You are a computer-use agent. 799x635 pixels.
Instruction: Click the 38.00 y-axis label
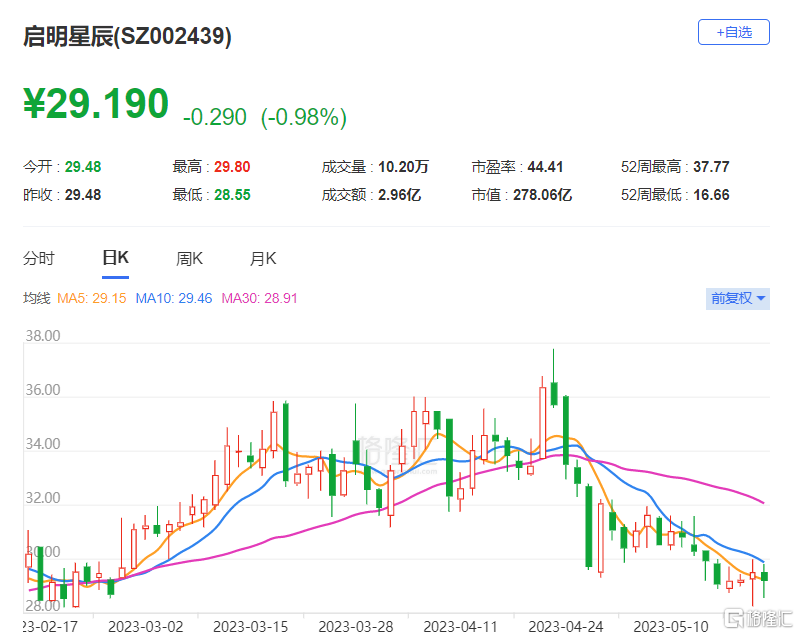click(x=43, y=336)
